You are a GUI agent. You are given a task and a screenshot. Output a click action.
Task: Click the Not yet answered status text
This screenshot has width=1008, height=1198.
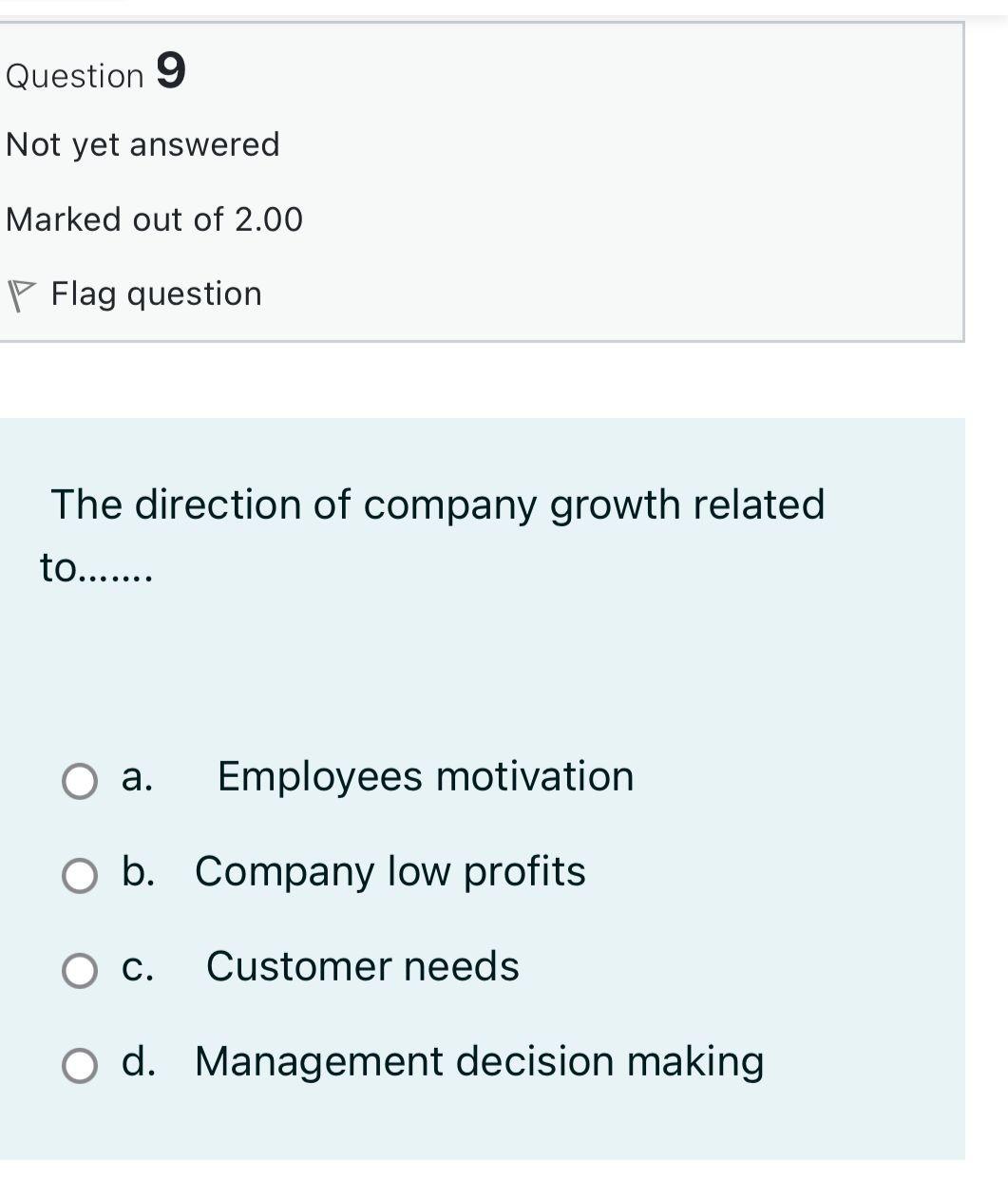coord(143,143)
